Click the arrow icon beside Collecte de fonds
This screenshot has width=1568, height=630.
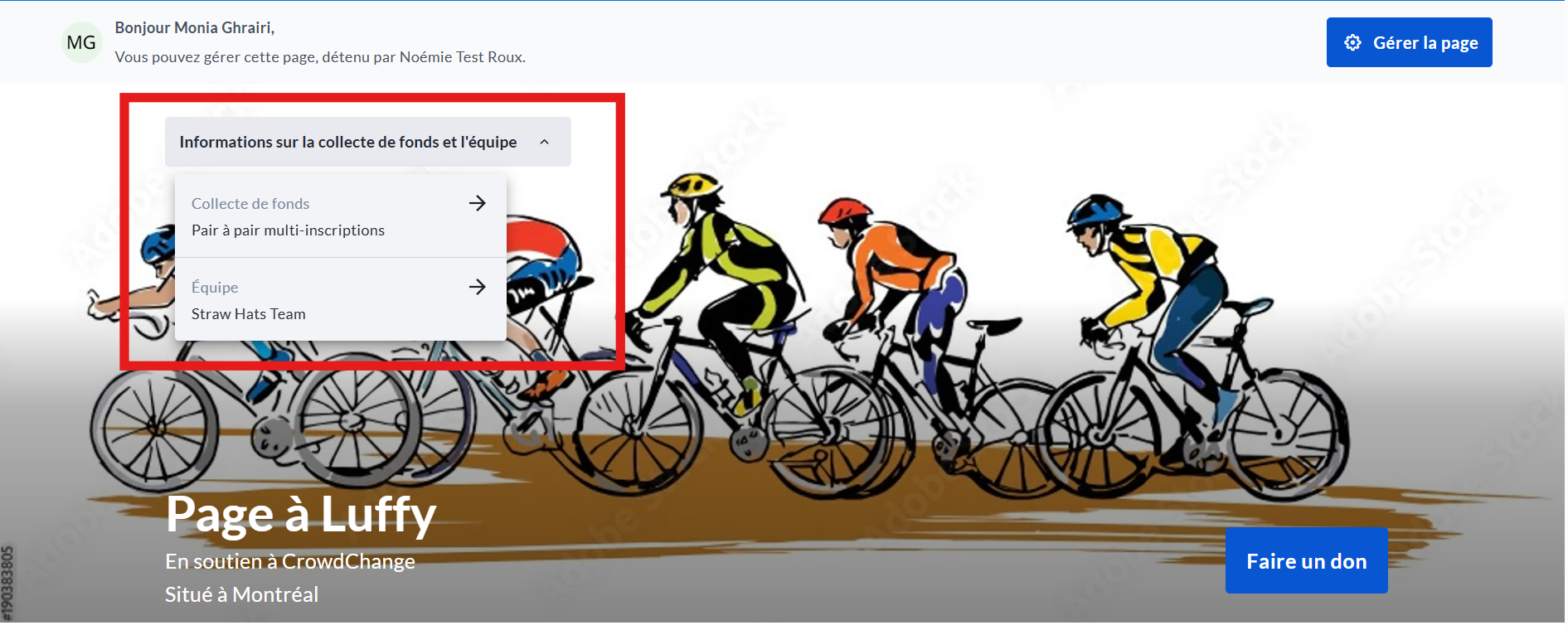pyautogui.click(x=477, y=203)
